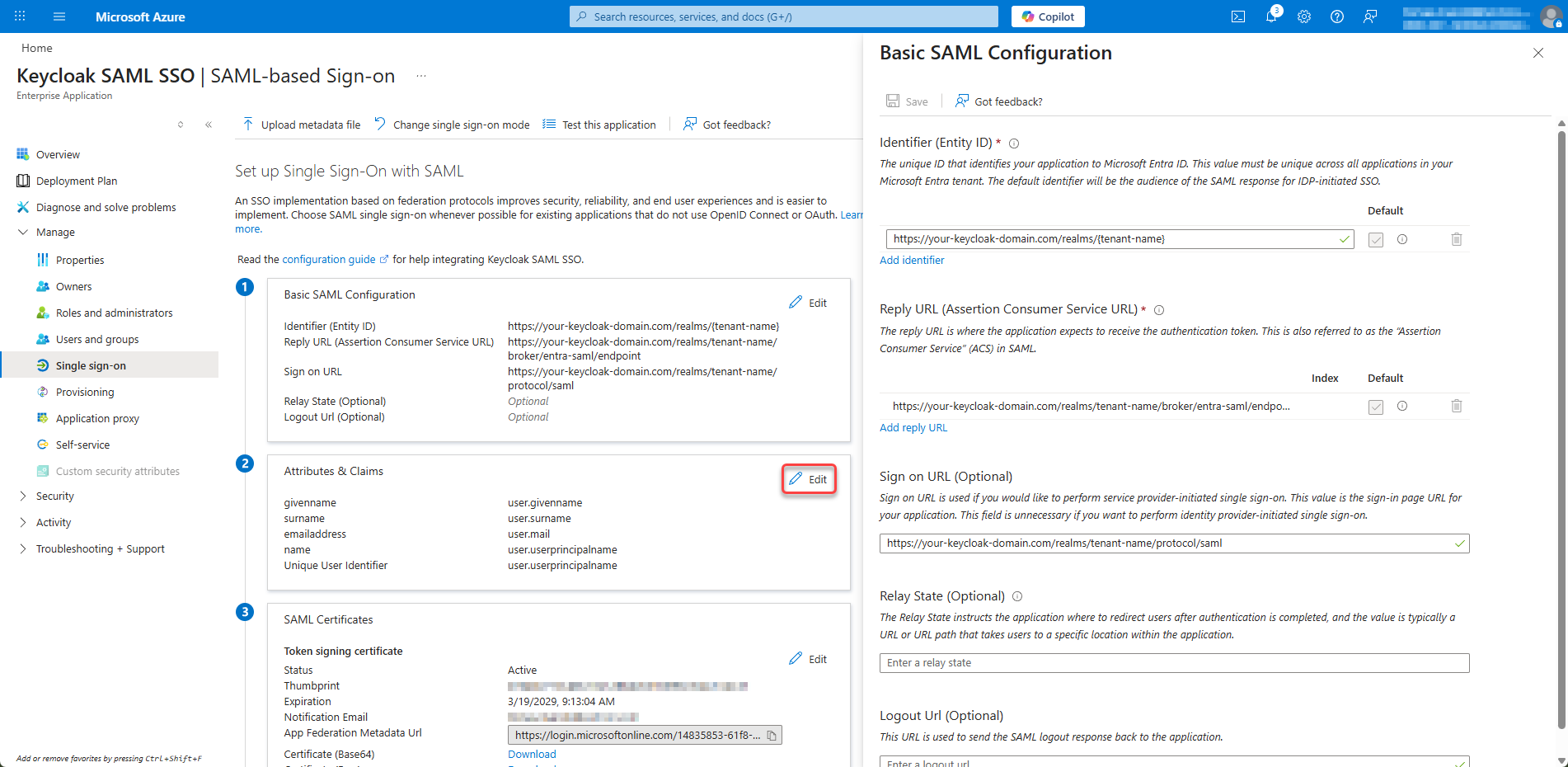Open Users and groups menu item
Image resolution: width=1568 pixels, height=767 pixels.
coord(97,339)
